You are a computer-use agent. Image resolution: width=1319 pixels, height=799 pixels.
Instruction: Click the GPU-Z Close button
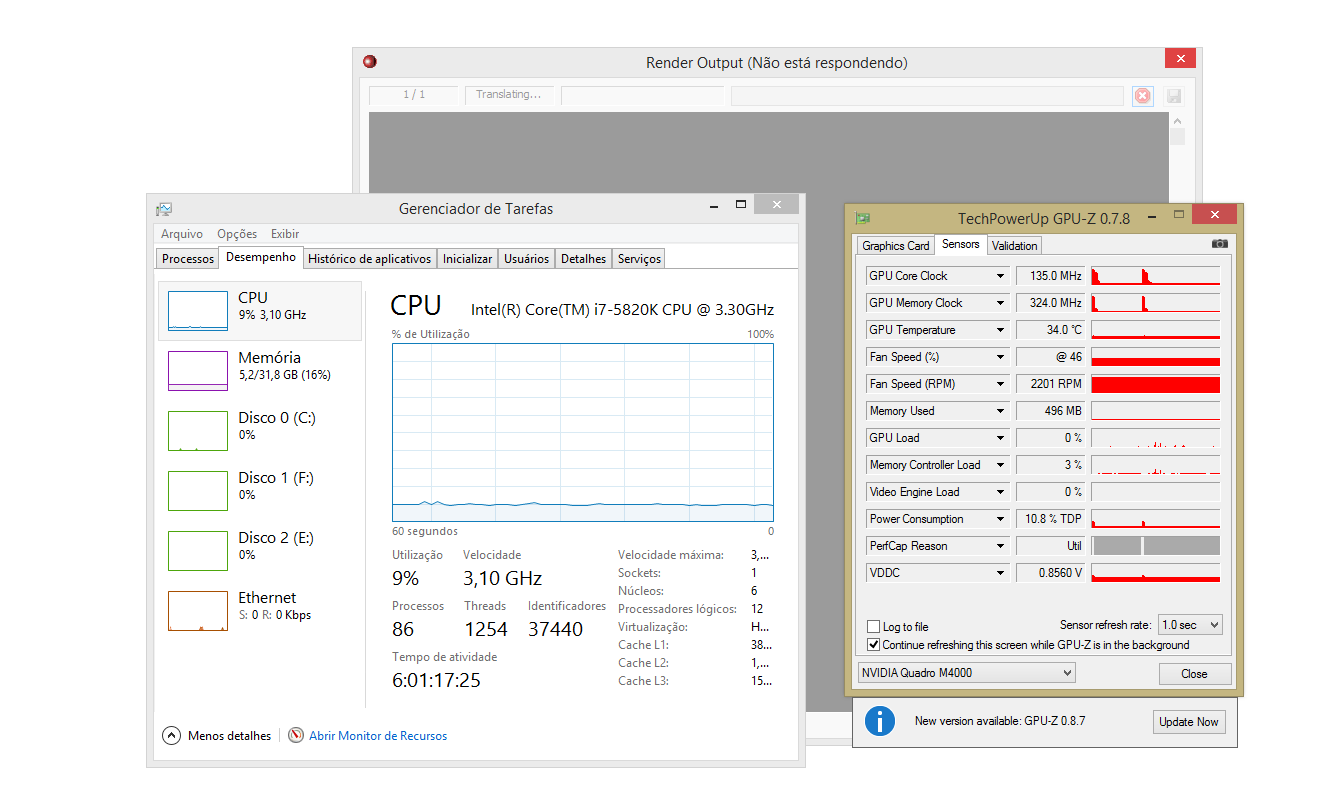[1195, 674]
